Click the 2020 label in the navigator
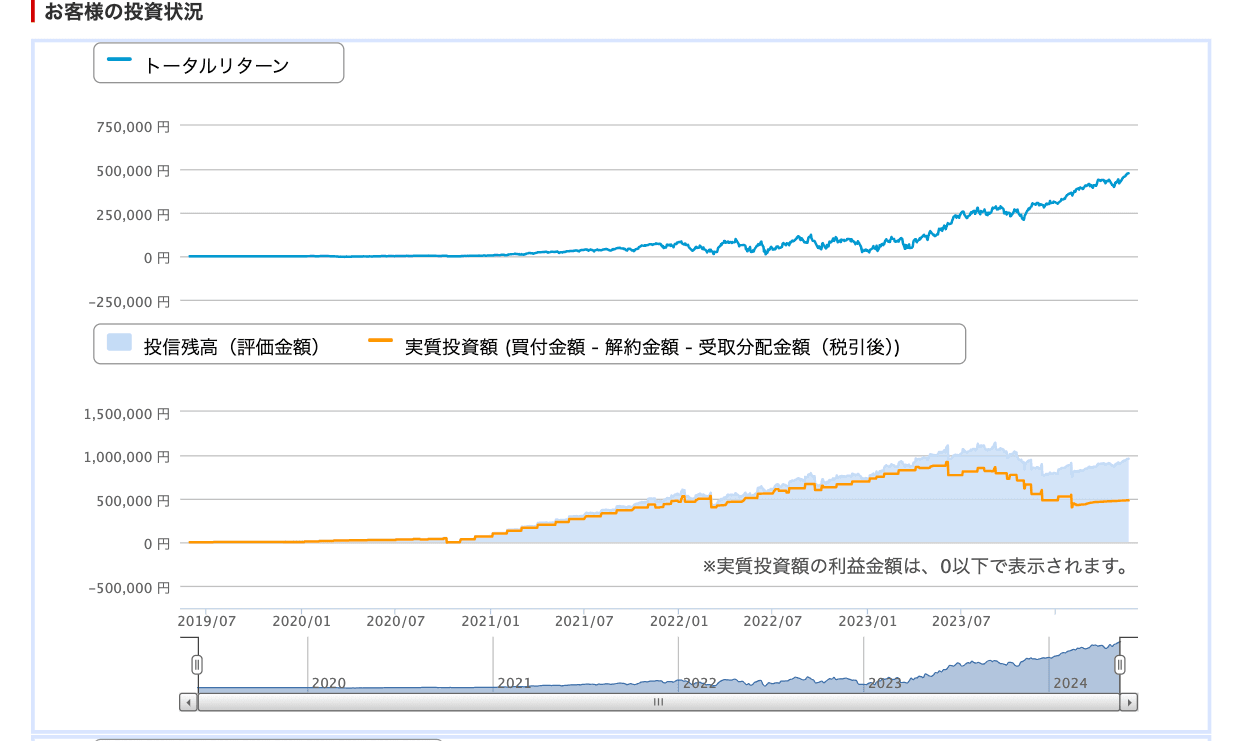This screenshot has height=741, width=1254. tap(328, 683)
